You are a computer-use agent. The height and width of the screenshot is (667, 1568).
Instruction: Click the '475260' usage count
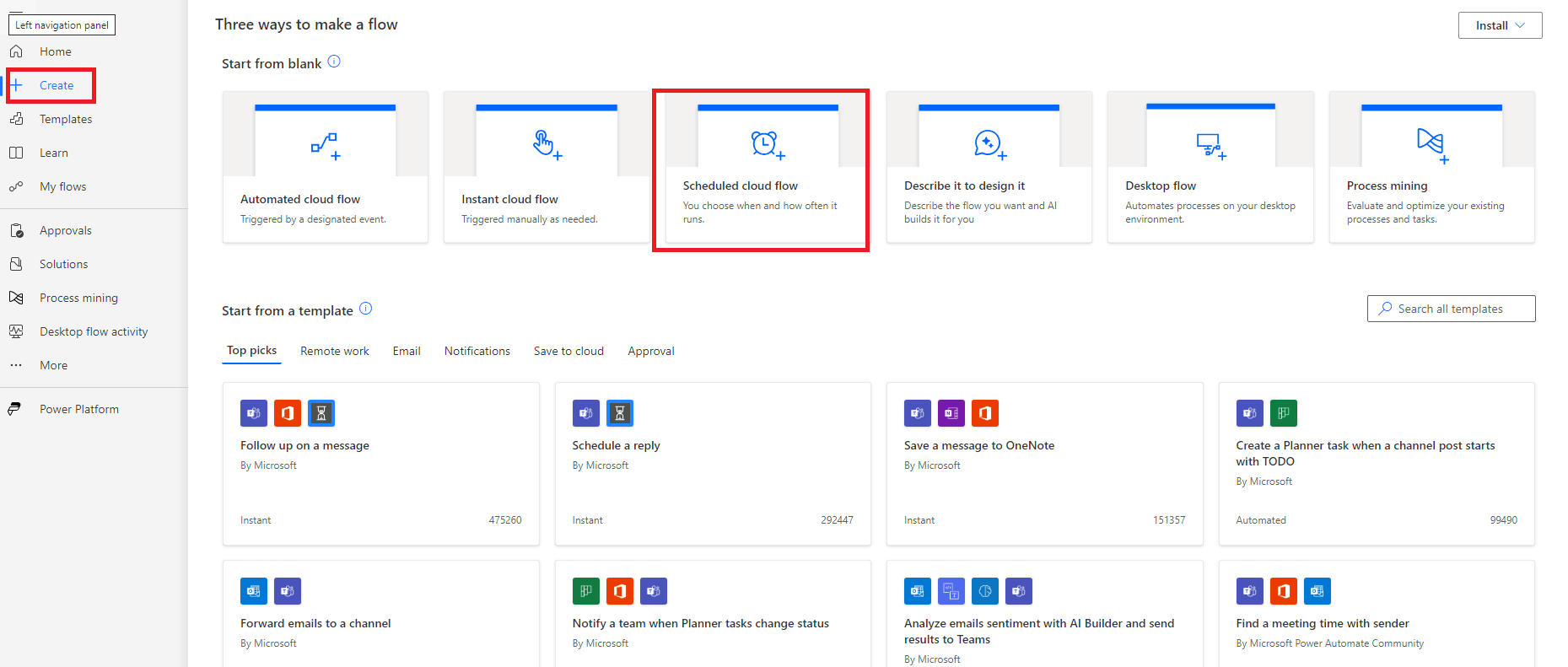click(505, 520)
